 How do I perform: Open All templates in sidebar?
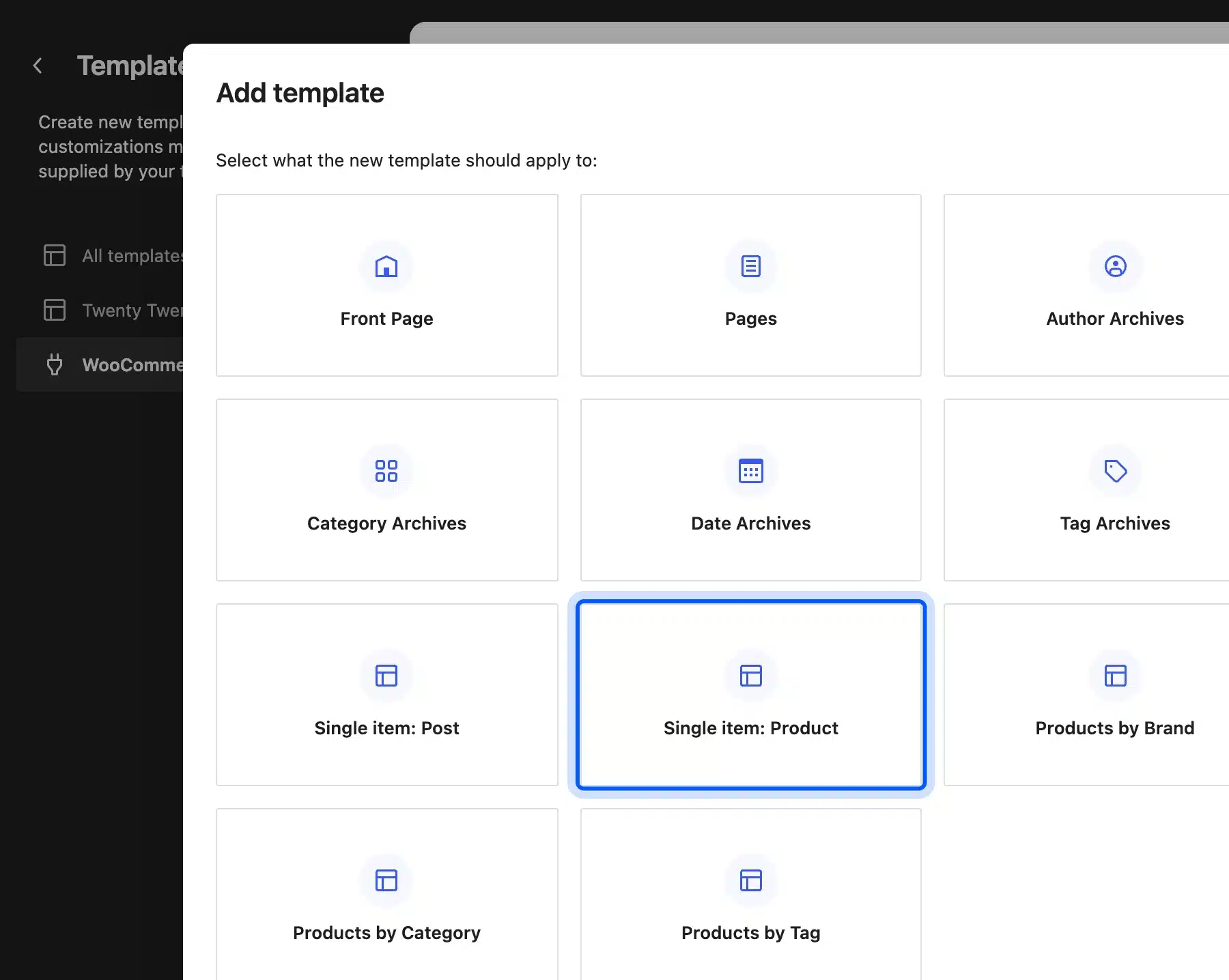coord(100,255)
